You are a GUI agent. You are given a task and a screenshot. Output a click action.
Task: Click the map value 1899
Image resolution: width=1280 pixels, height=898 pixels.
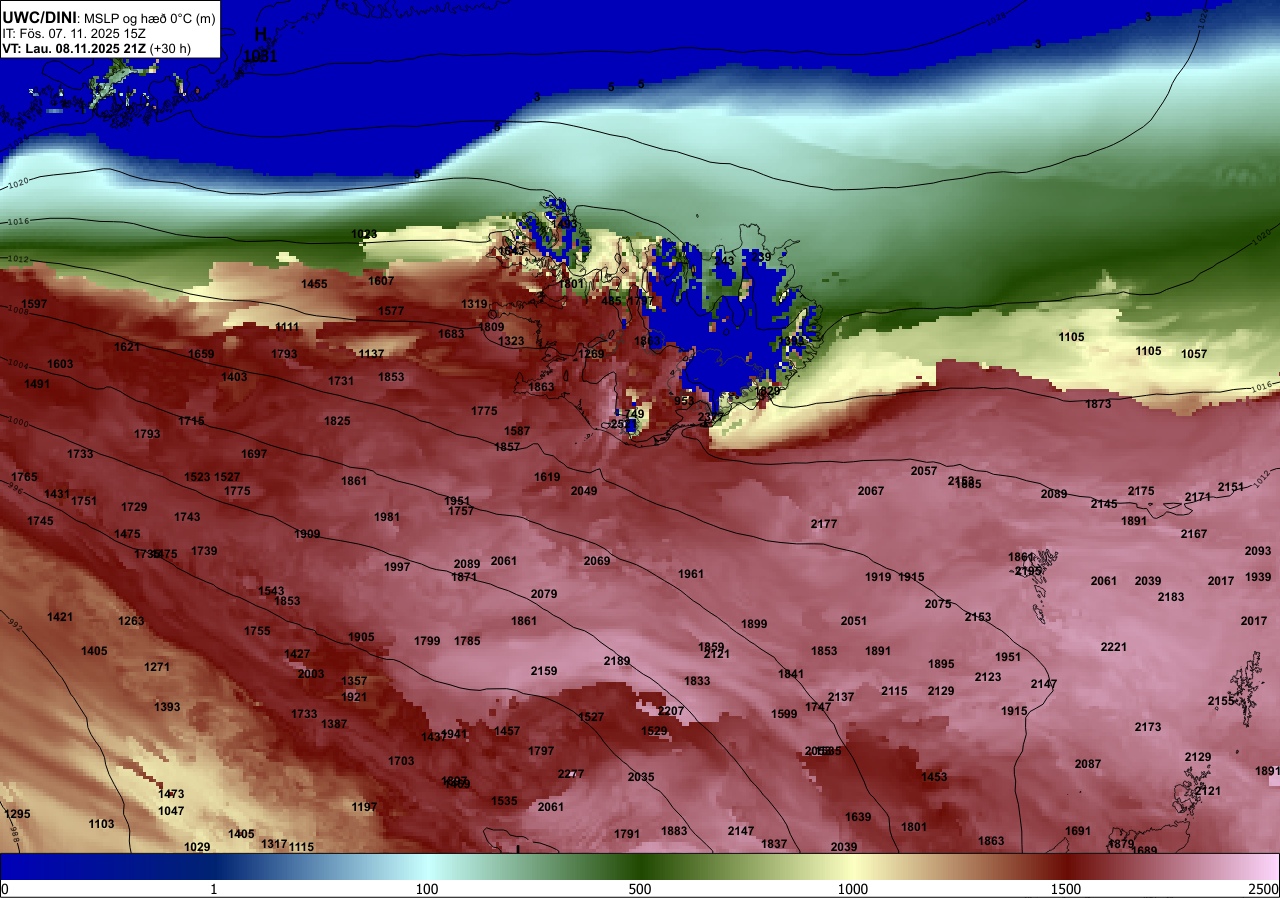click(754, 624)
